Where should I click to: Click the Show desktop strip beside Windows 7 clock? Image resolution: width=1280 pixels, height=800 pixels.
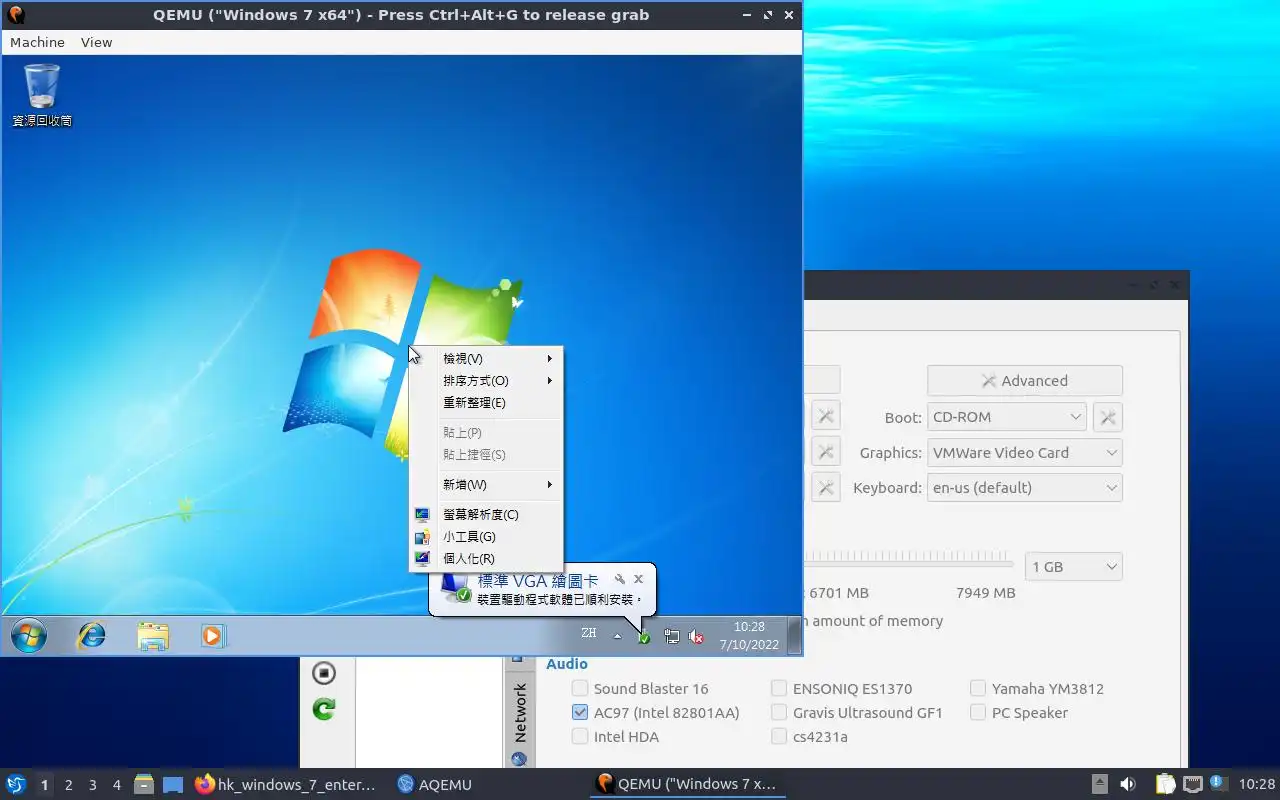pyautogui.click(x=794, y=635)
